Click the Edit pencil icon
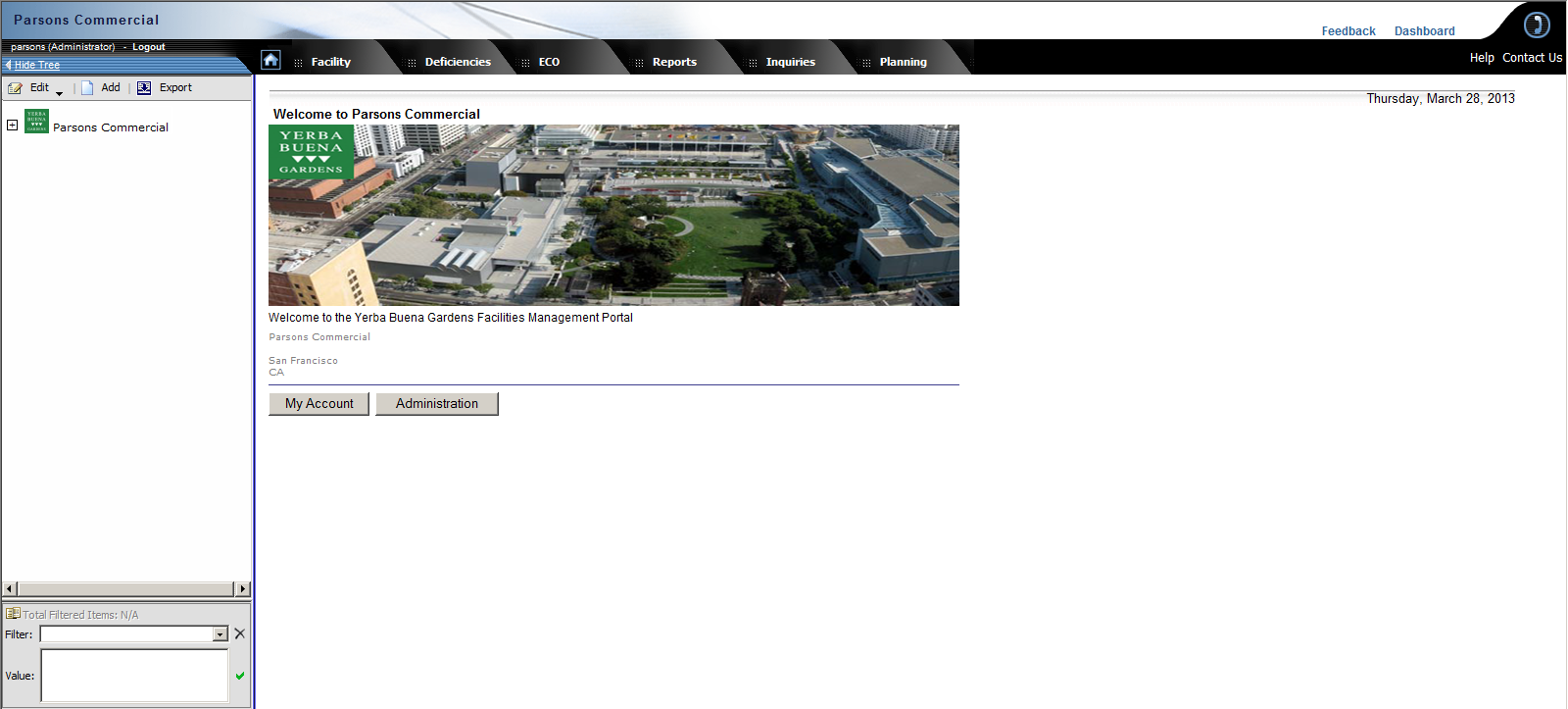 15,88
